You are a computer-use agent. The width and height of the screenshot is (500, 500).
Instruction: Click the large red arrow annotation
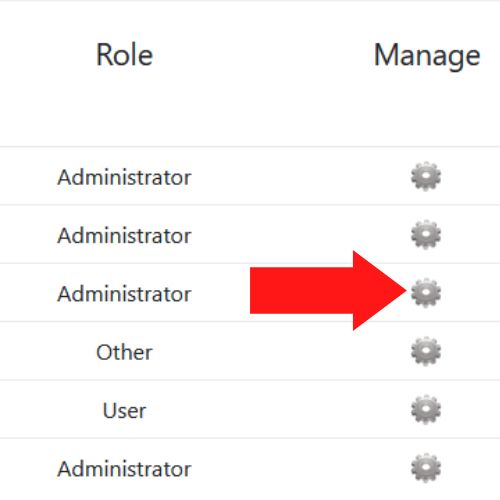328,290
